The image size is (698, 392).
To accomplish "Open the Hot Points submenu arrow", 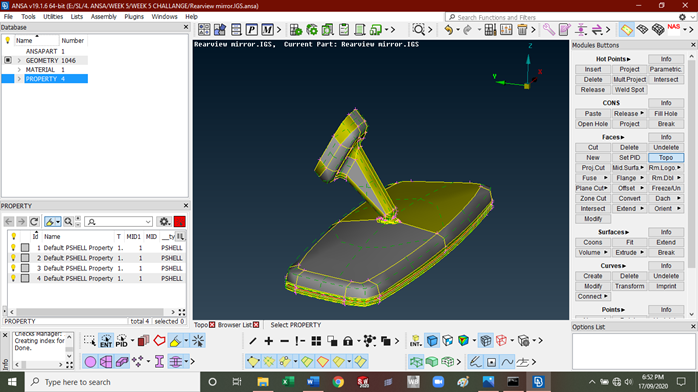I will [x=629, y=59].
